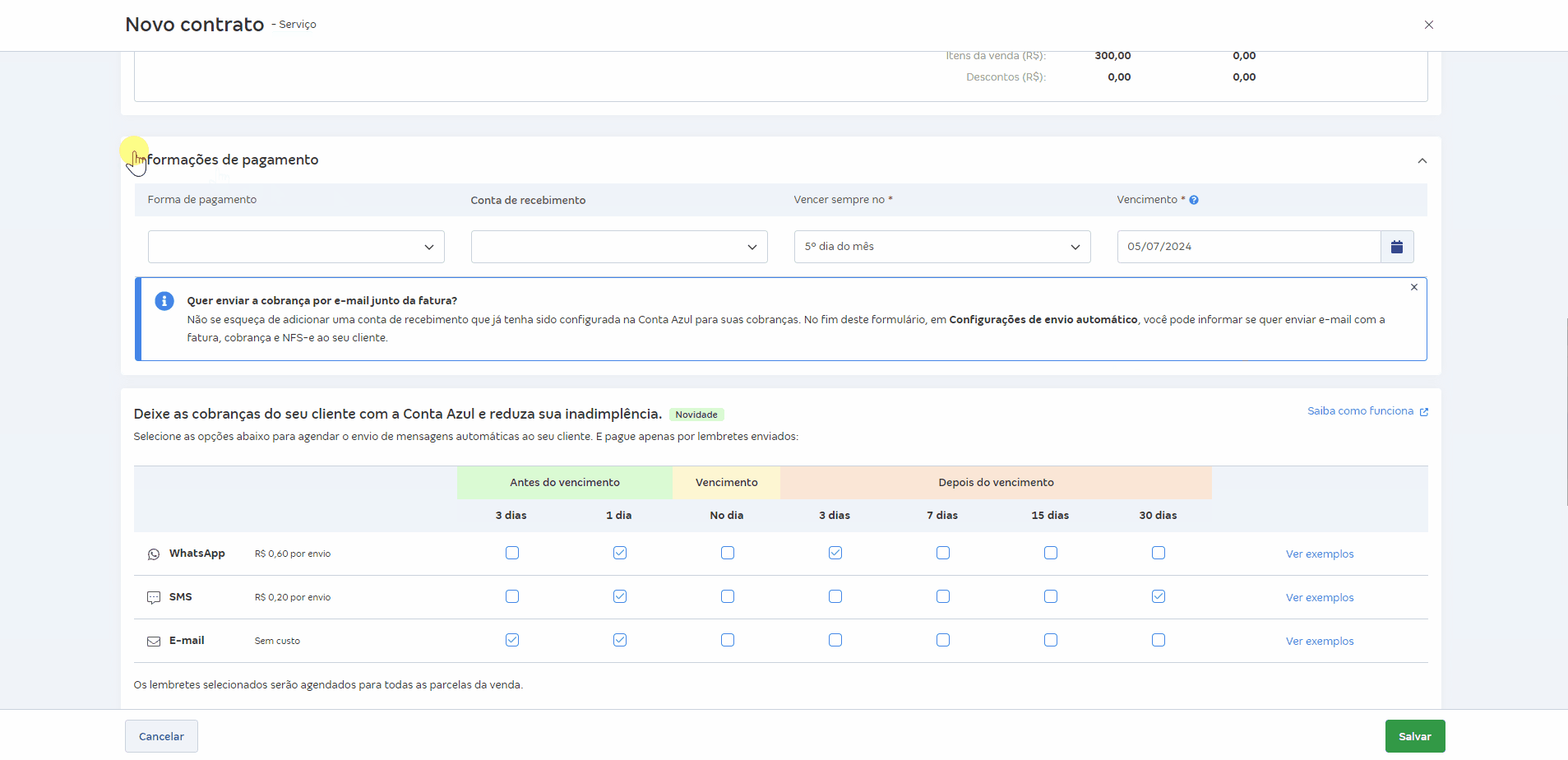1568x760 pixels.
Task: Open Ver exemplos for E-mail
Action: pos(1320,642)
